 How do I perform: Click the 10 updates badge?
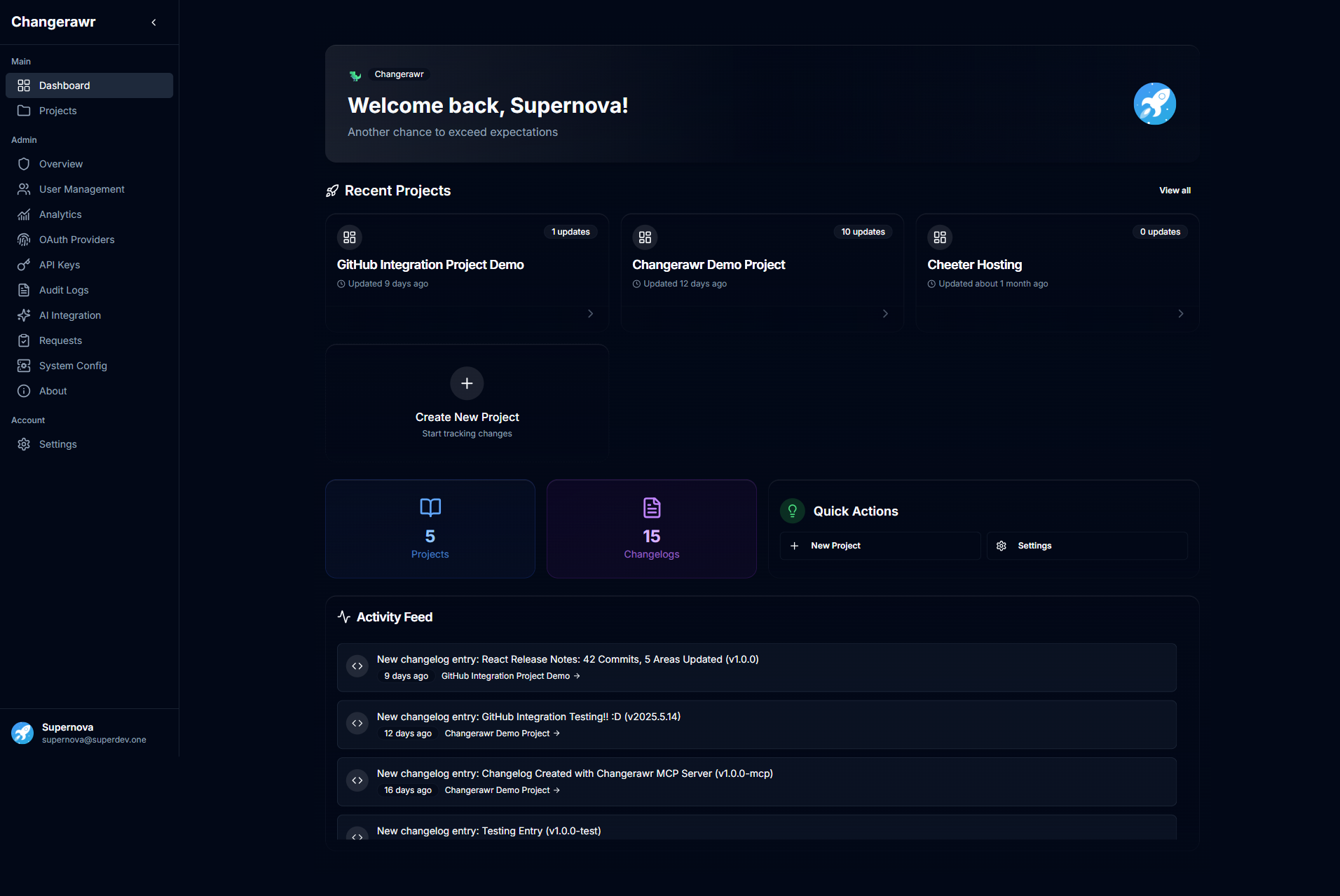coord(863,232)
